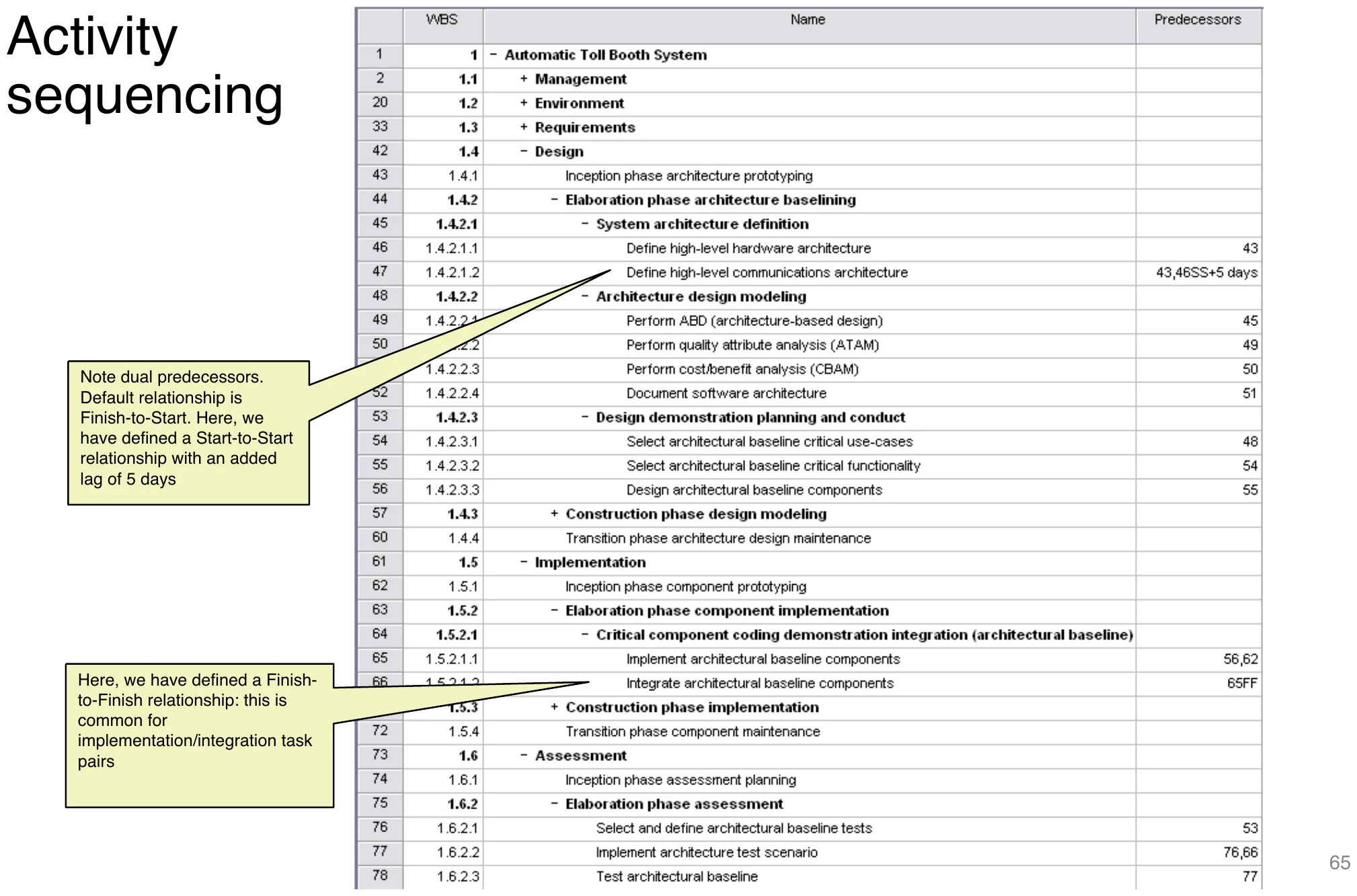Collapse the Design summary task
The width and height of the screenshot is (1357, 896).
[x=524, y=152]
